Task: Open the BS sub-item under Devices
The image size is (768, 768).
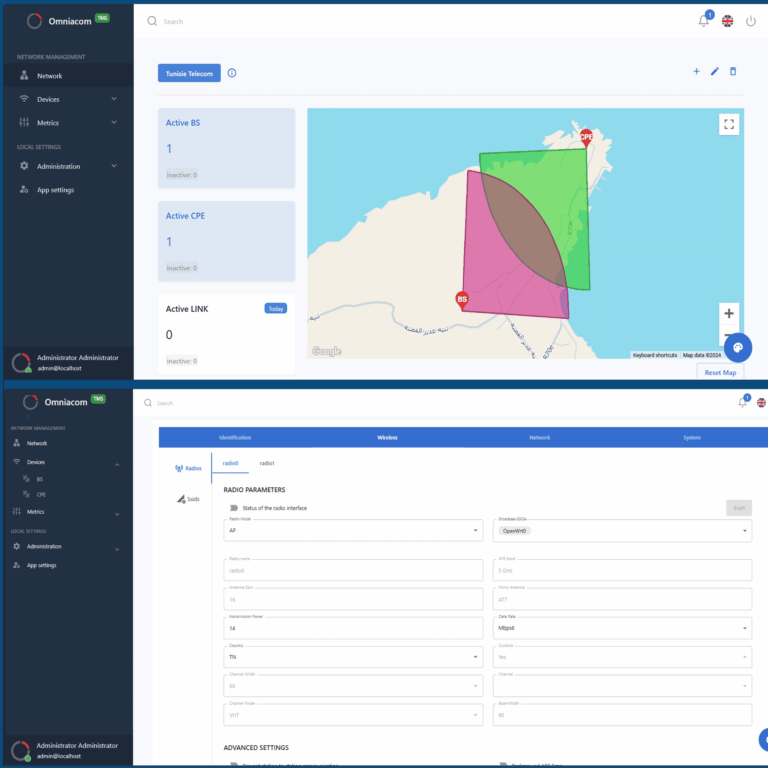Action: pos(40,479)
